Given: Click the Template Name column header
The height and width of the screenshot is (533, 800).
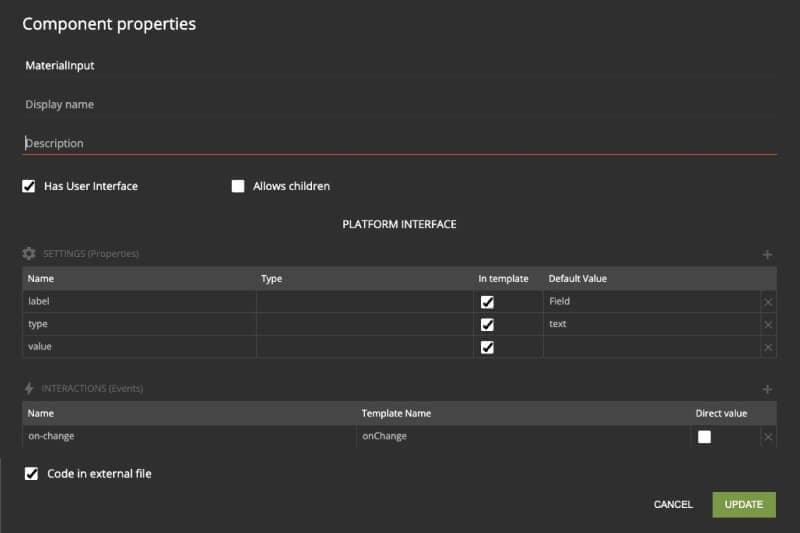Looking at the screenshot, I should [x=396, y=413].
